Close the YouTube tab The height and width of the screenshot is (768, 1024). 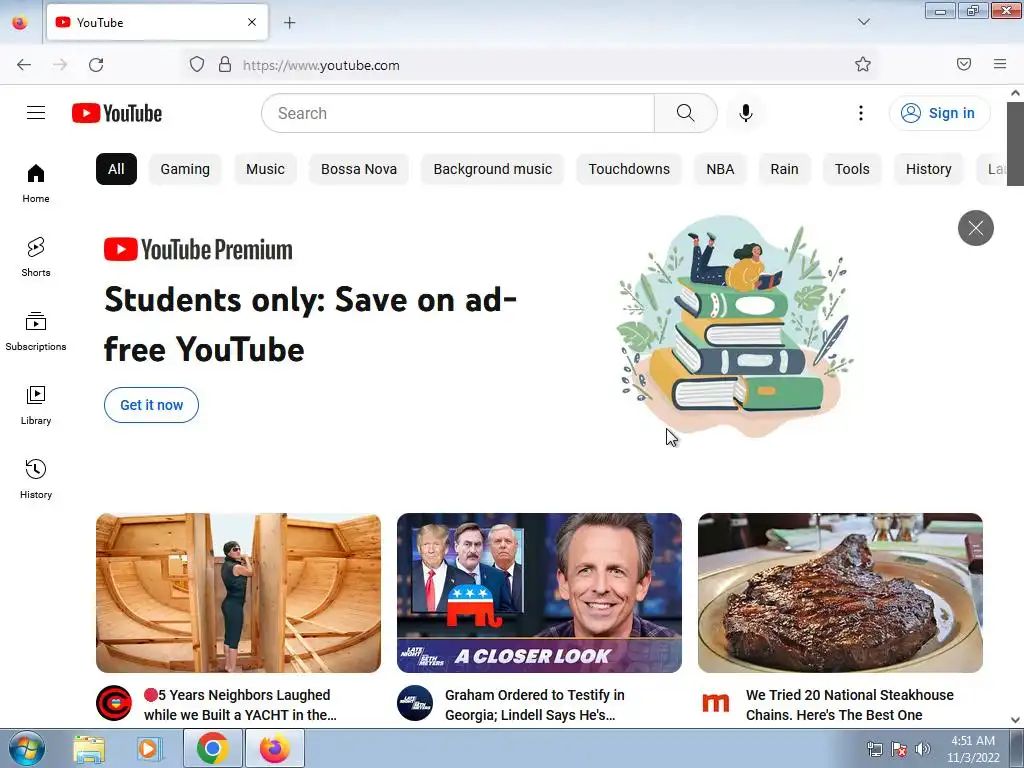click(x=252, y=22)
